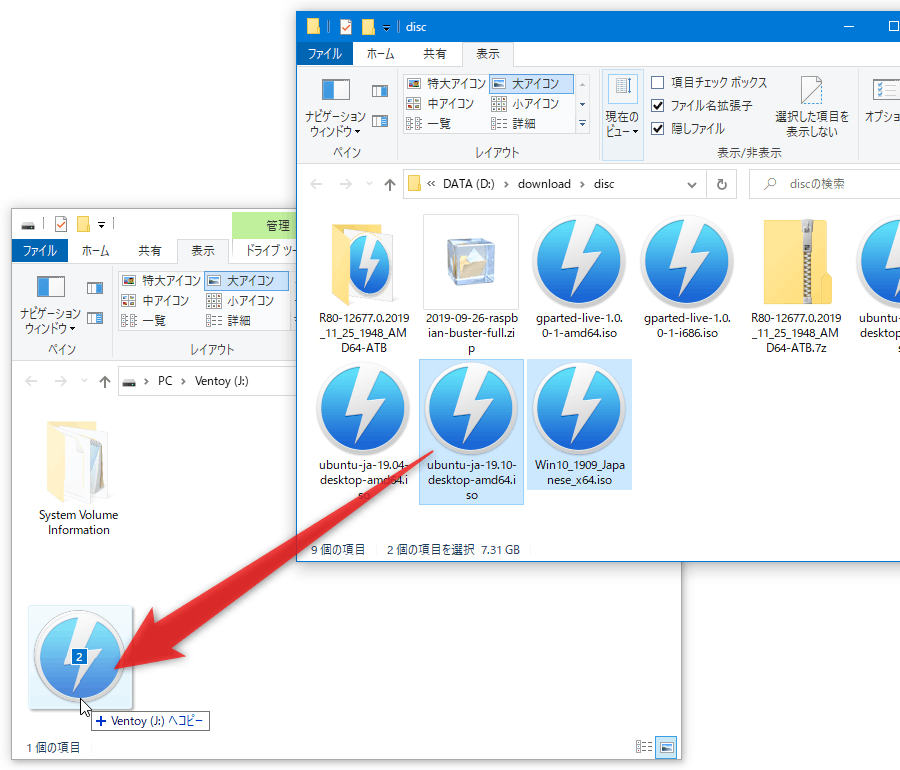
Task: Select the 2019-09-26-raspbian-buster-full.zip archive
Action: click(471, 285)
